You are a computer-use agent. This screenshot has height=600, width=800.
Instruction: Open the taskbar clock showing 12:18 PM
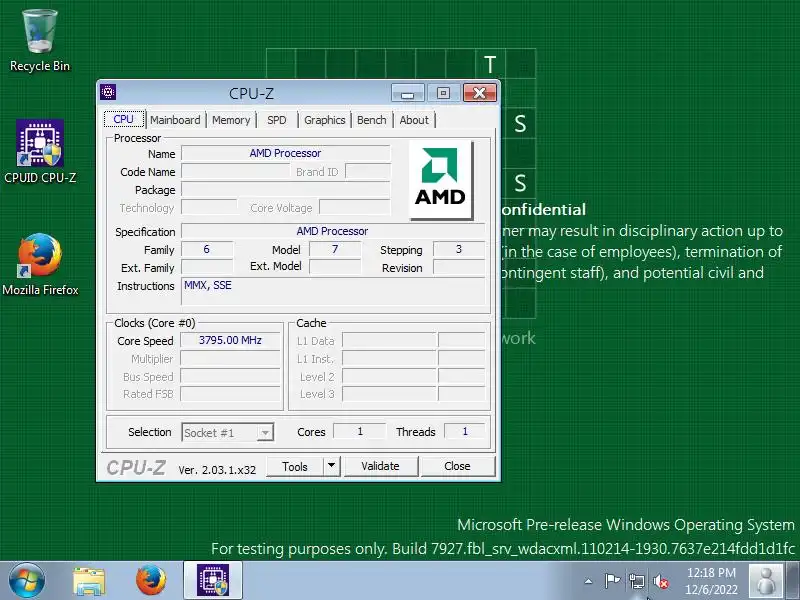point(711,581)
